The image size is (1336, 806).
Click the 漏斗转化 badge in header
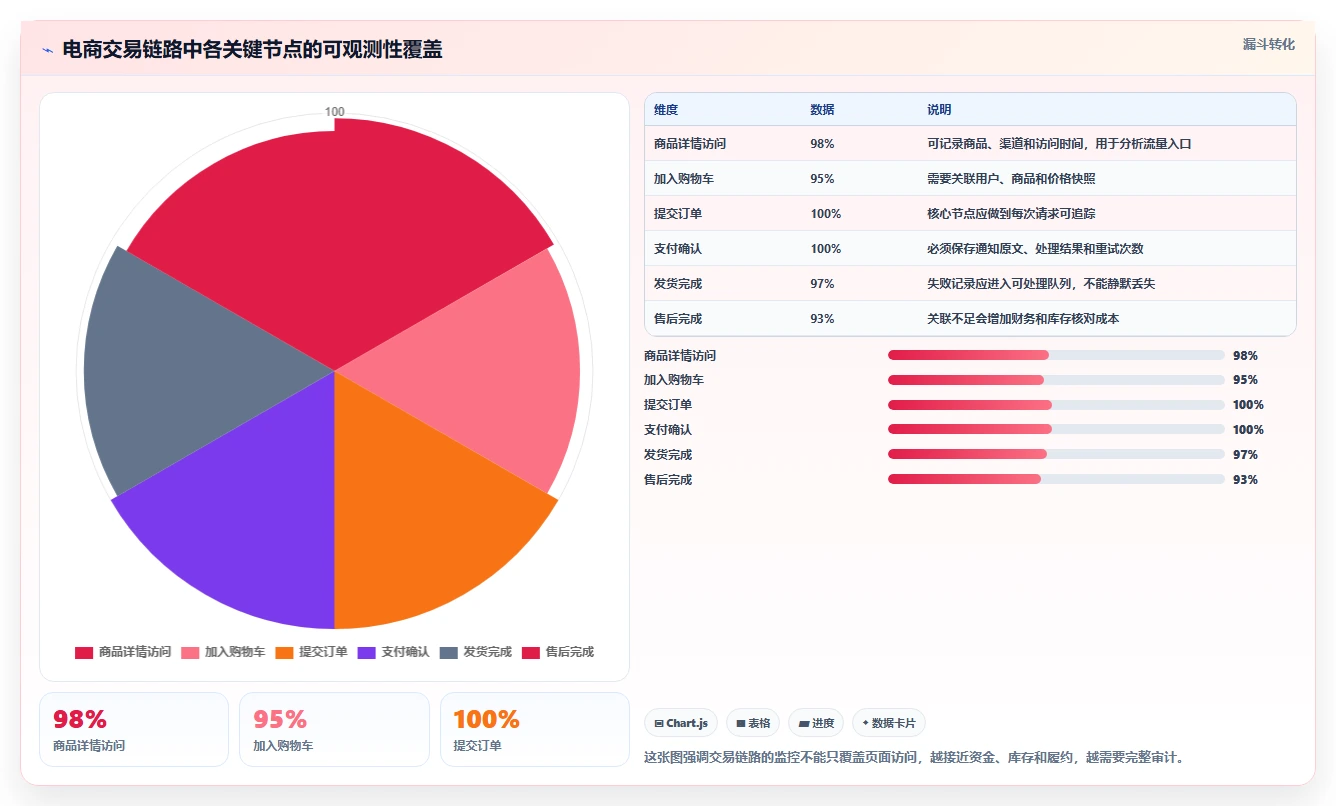[x=1269, y=45]
